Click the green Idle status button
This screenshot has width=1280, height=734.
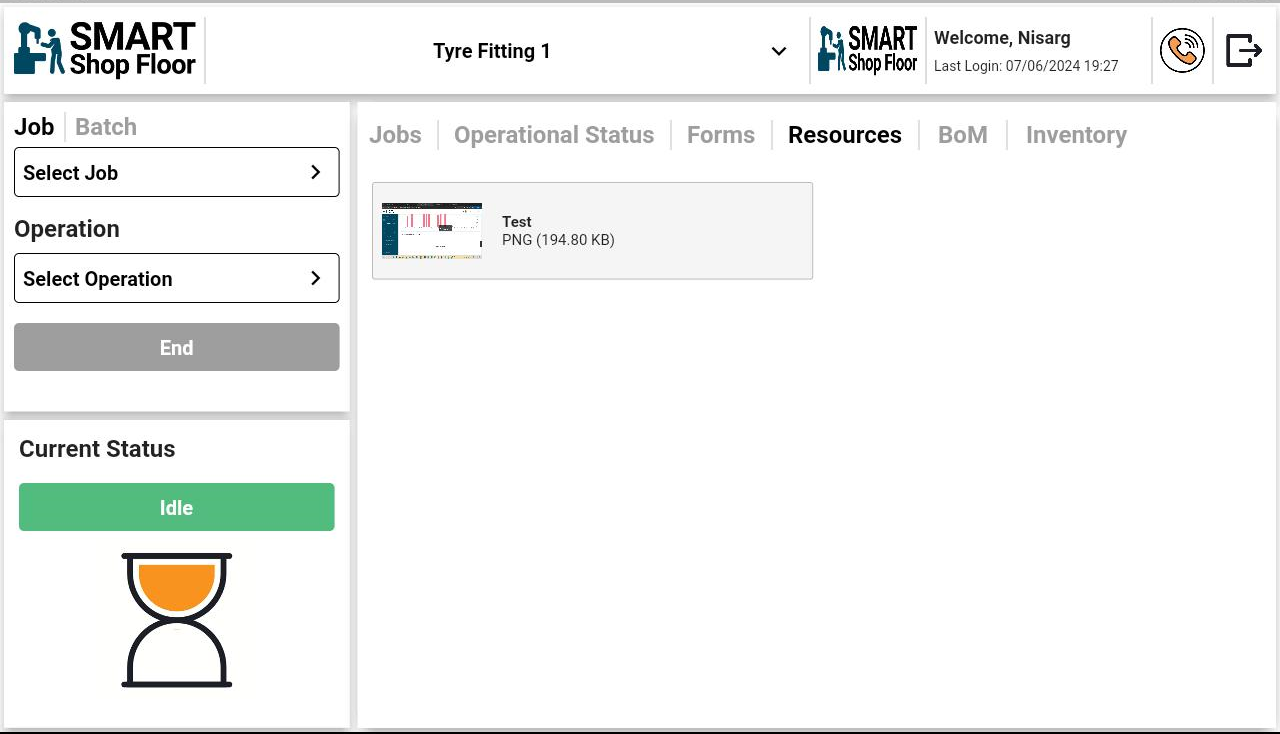point(176,507)
